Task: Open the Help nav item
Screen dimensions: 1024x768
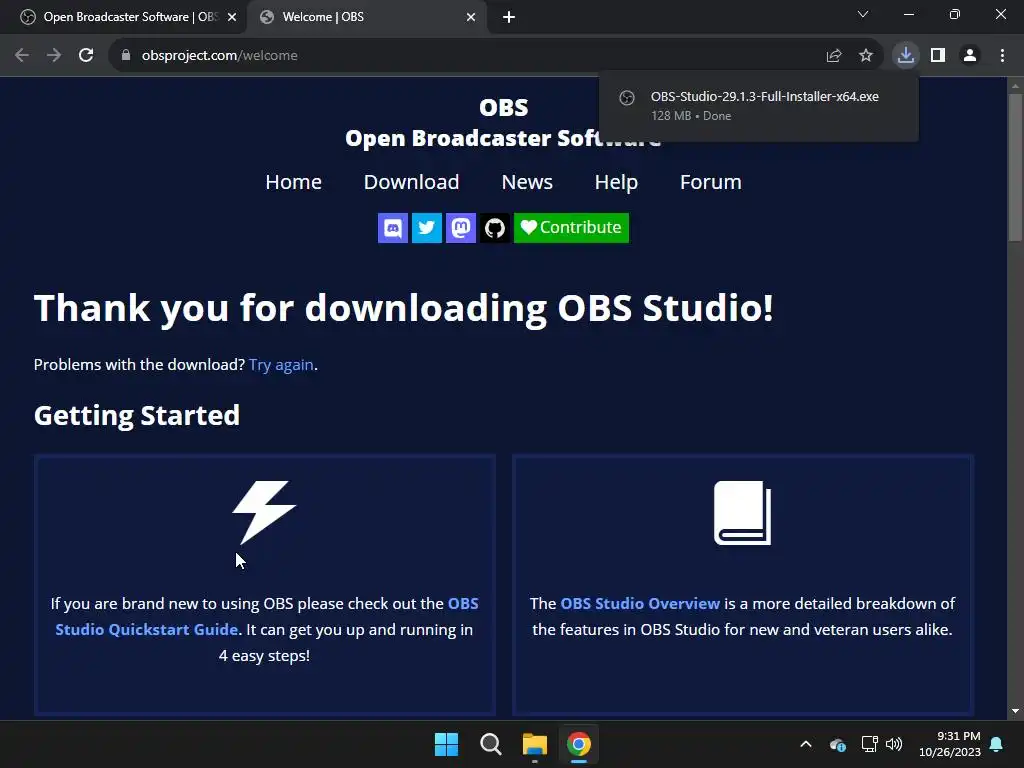Action: point(616,182)
